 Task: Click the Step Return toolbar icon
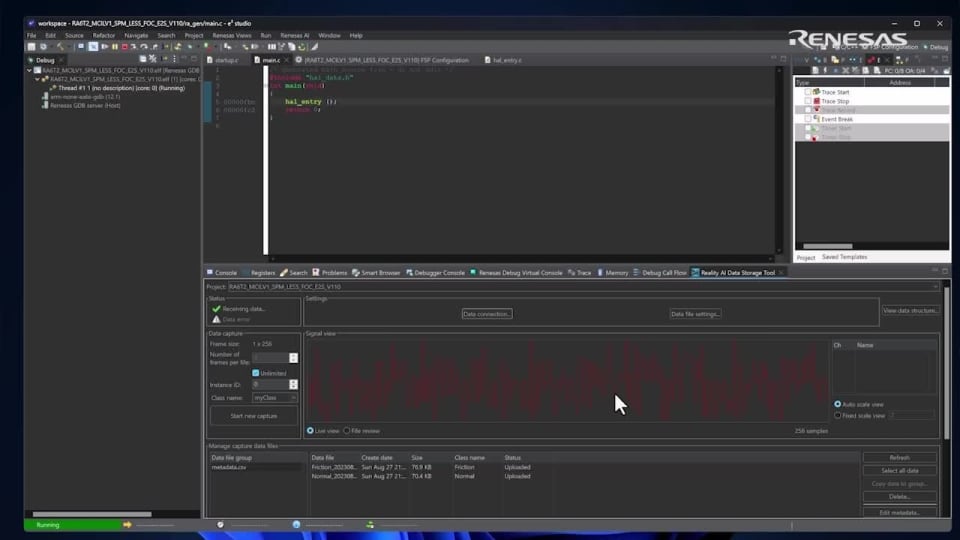tap(154, 47)
